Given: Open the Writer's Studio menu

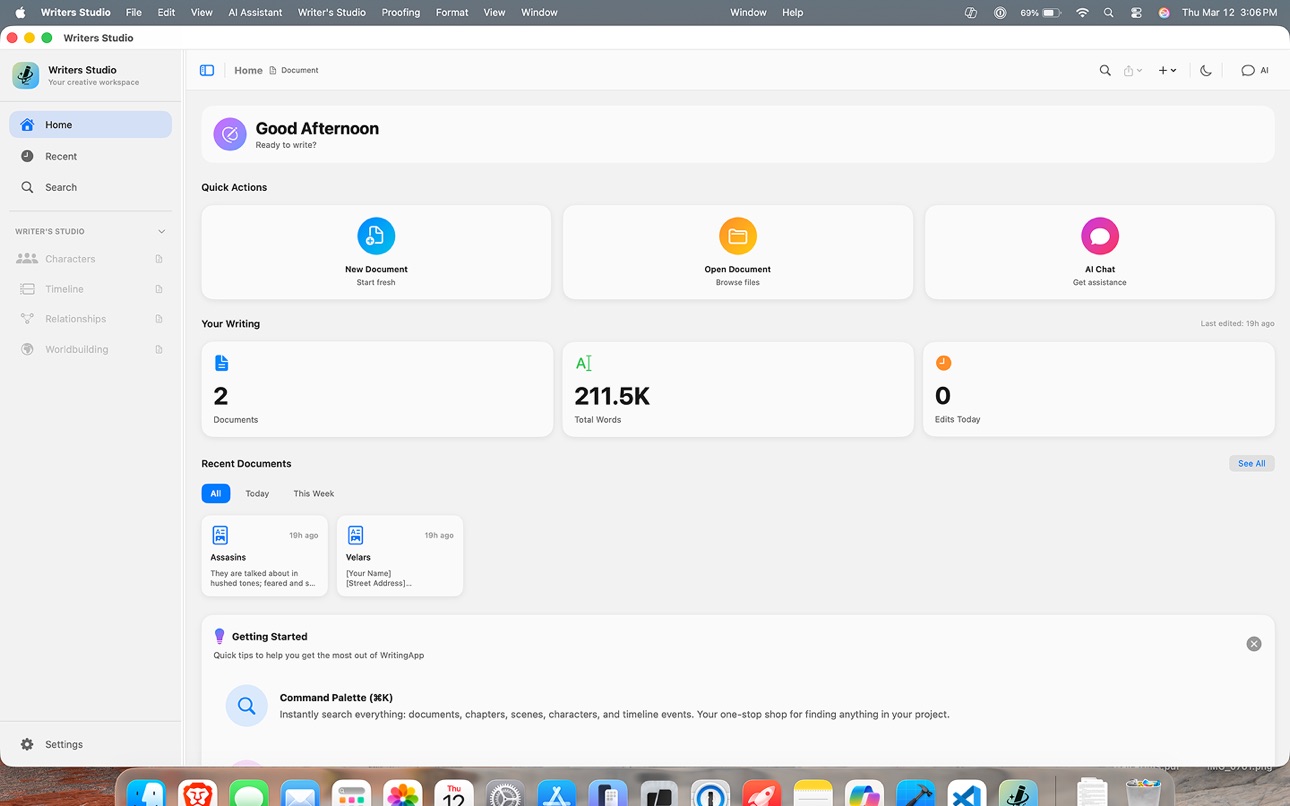Looking at the screenshot, I should (332, 12).
